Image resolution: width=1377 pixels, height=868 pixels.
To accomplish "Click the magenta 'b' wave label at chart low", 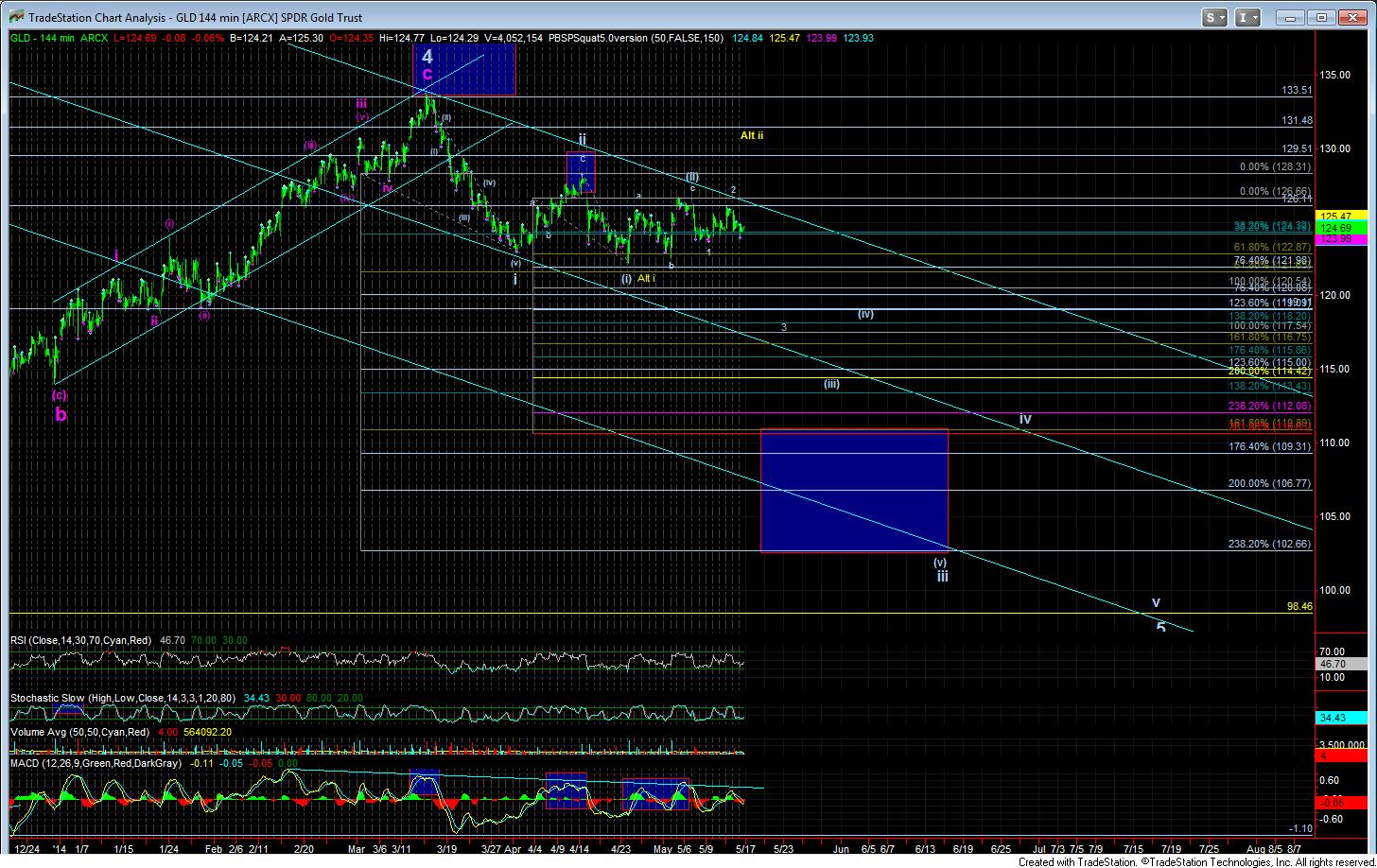I will (x=61, y=414).
